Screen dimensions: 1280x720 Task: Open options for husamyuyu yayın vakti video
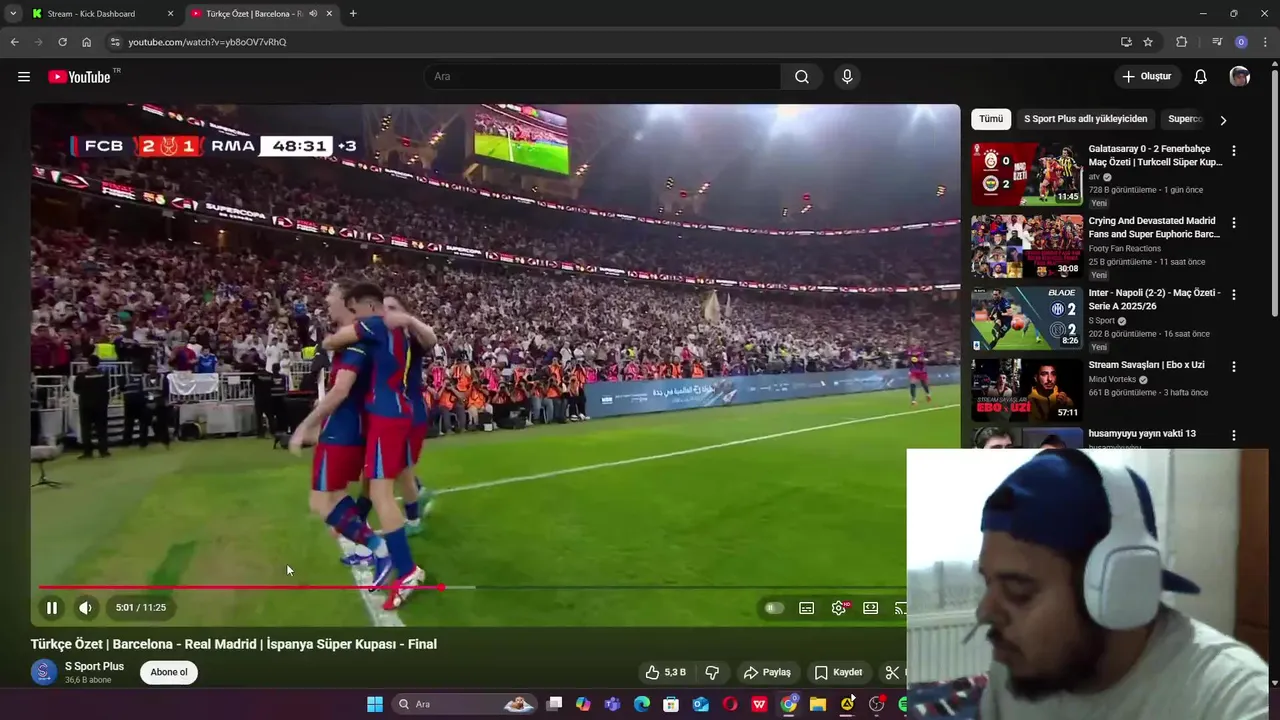(1234, 436)
